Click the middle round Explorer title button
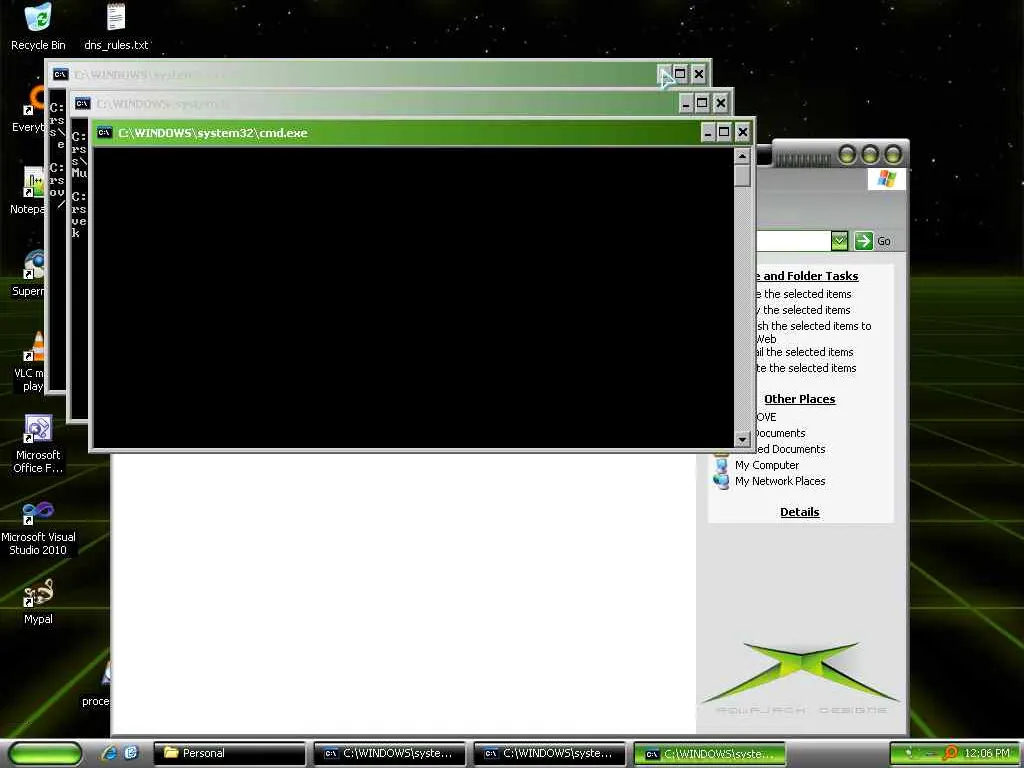 pyautogui.click(x=870, y=155)
